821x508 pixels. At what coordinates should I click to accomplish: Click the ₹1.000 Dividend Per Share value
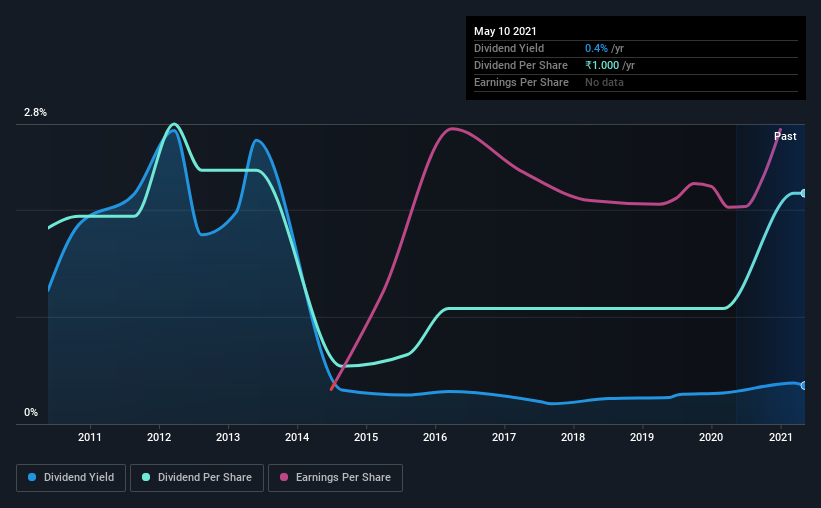(x=602, y=65)
